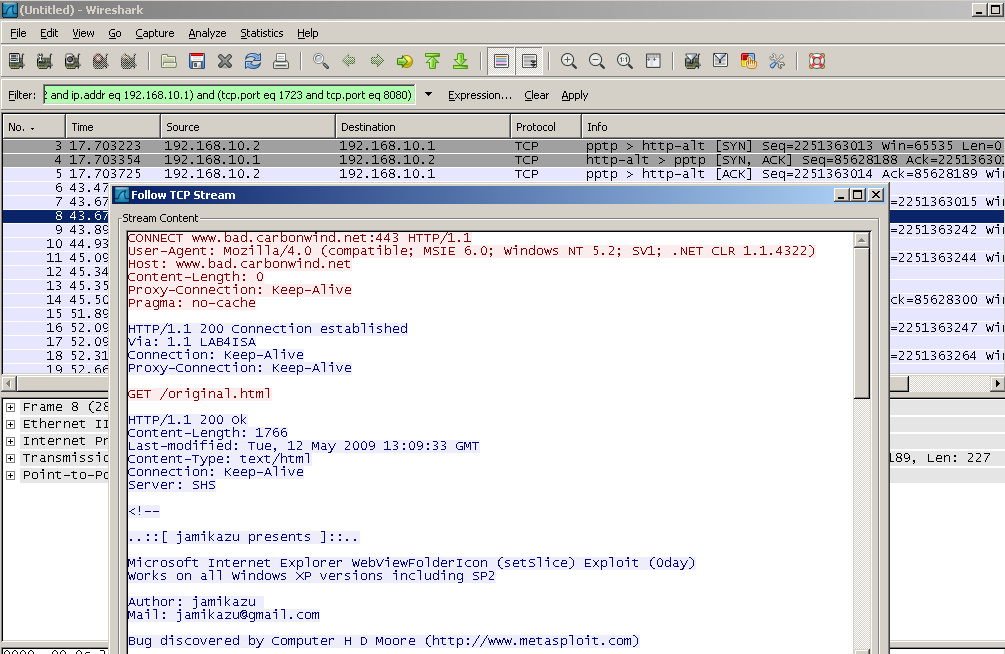This screenshot has width=1005, height=654.
Task: Expand the Point-to-Point tree node
Action: (10, 476)
